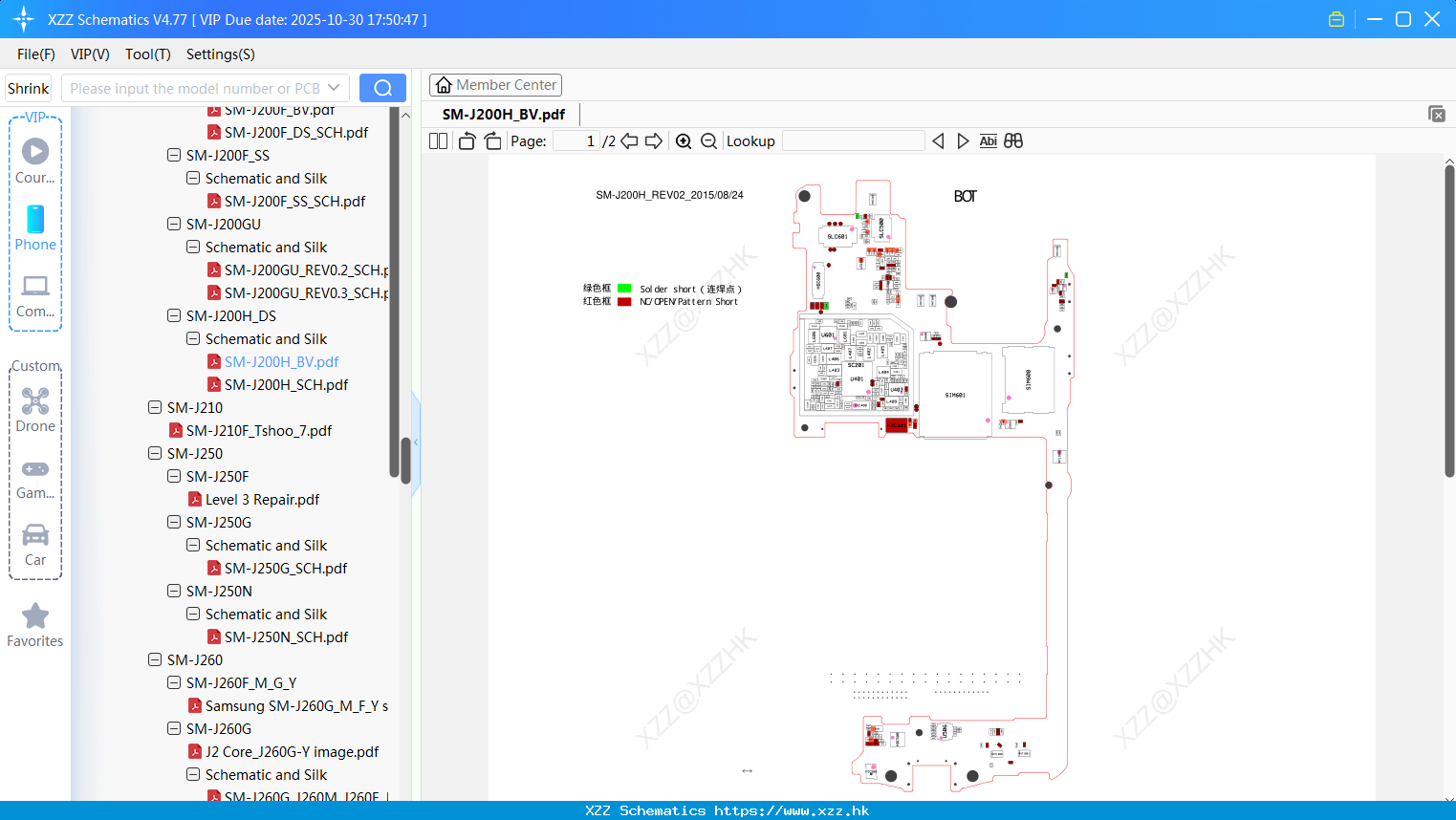Click the page number field

[576, 141]
